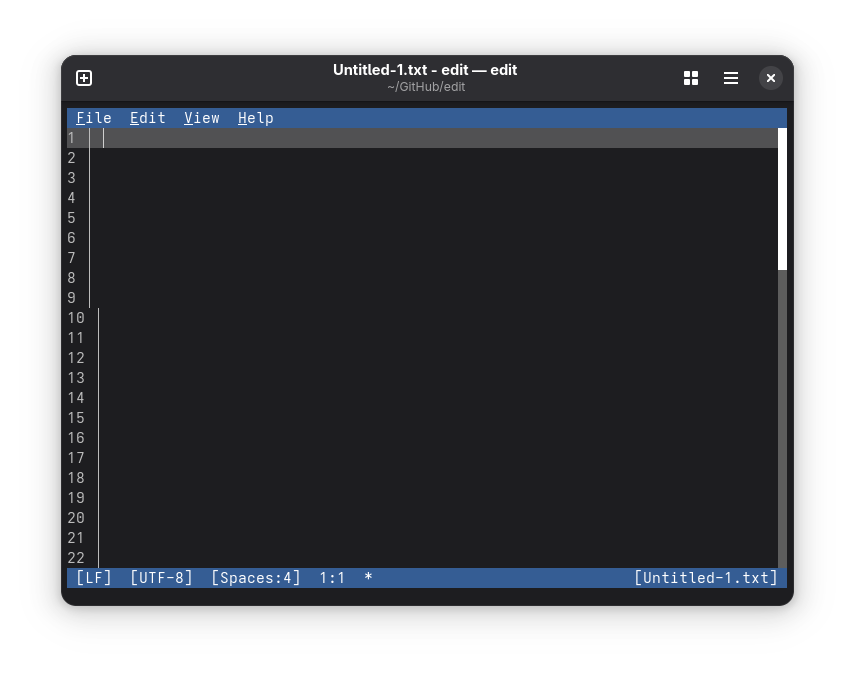Click line number 10 in the gutter
The image size is (855, 673).
[x=76, y=318]
